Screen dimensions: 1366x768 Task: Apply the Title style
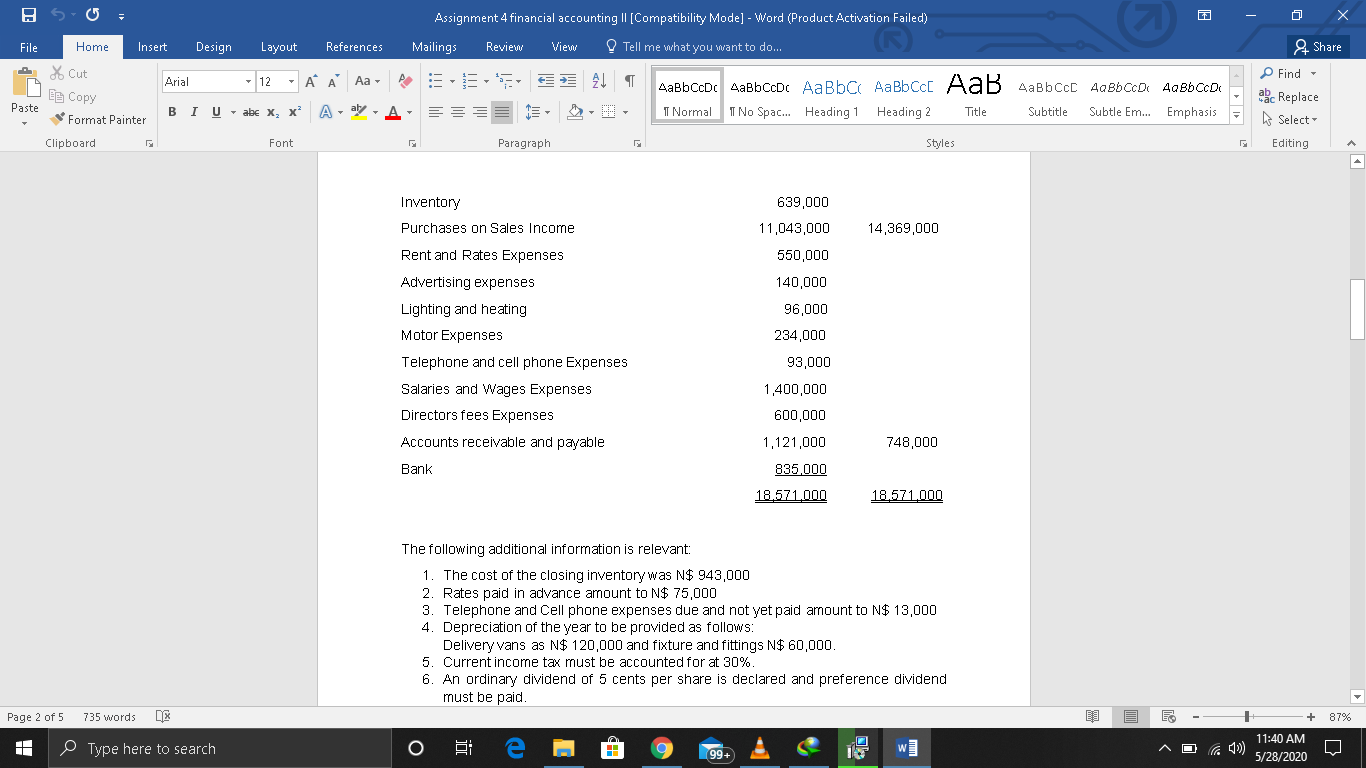coord(975,96)
